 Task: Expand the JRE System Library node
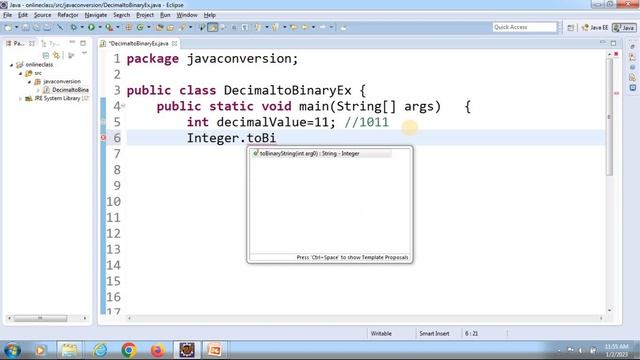tap(20, 98)
